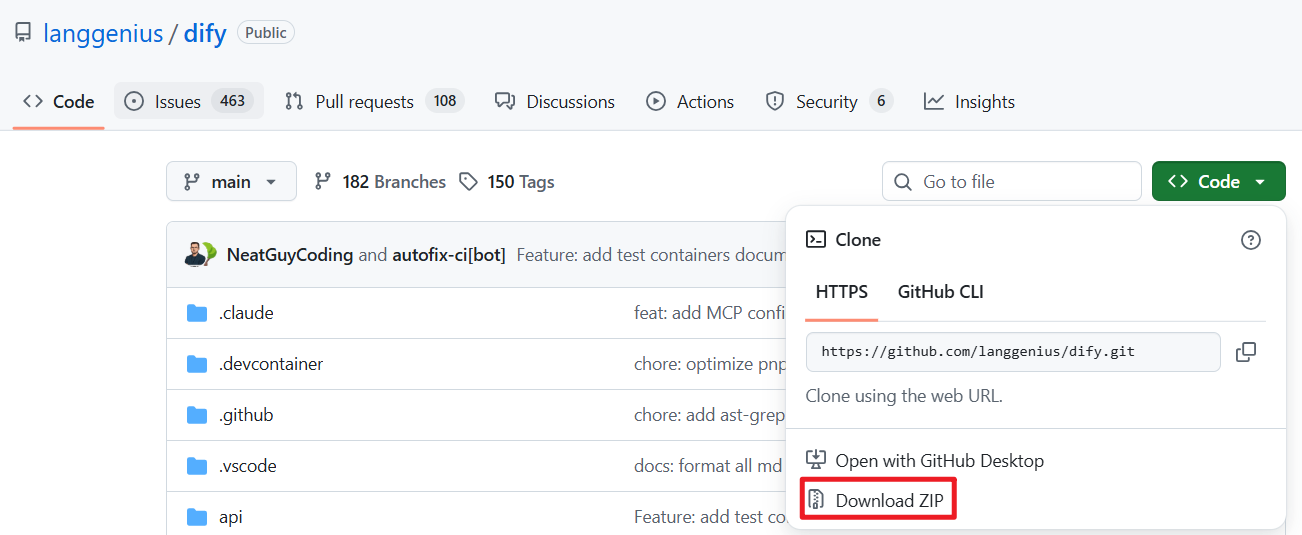
Task: Click the tag icon beside 150 Tags
Action: (x=468, y=182)
